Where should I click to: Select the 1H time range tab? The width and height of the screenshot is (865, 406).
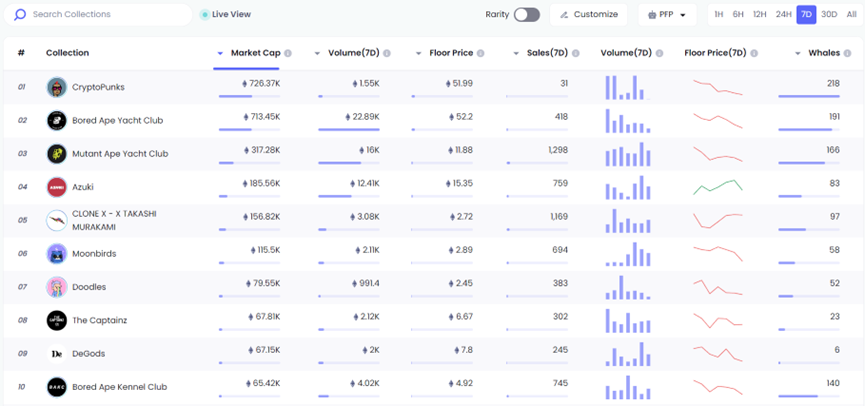coord(718,15)
